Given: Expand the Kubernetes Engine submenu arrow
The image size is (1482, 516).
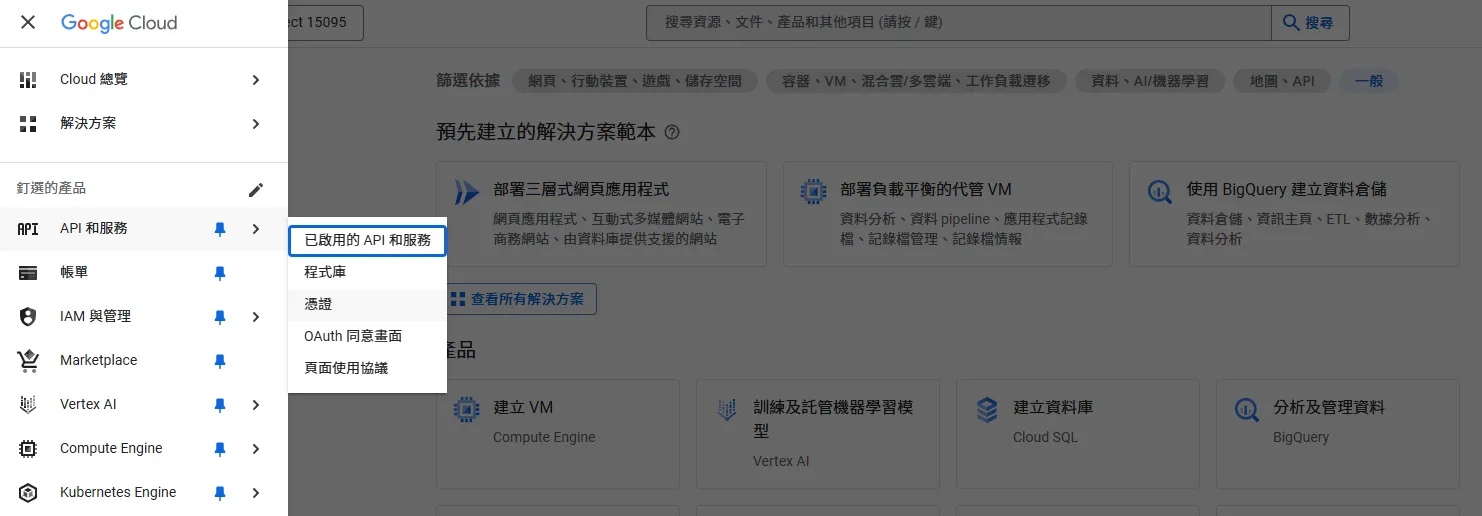Looking at the screenshot, I should point(256,493).
